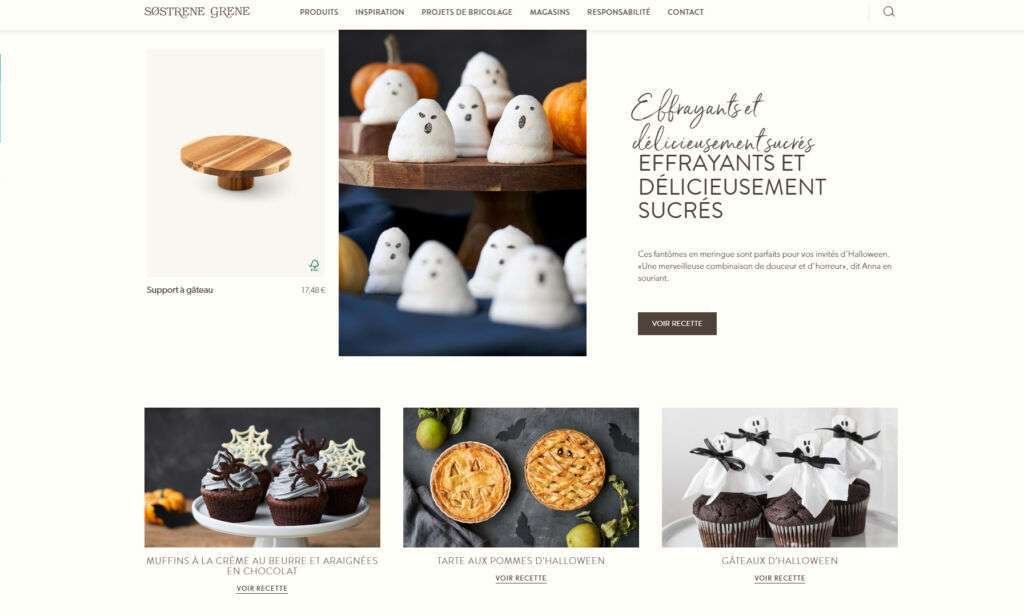Screen dimensions: 1024x616
Task: Select the wooden cake stand product image
Action: click(x=235, y=163)
